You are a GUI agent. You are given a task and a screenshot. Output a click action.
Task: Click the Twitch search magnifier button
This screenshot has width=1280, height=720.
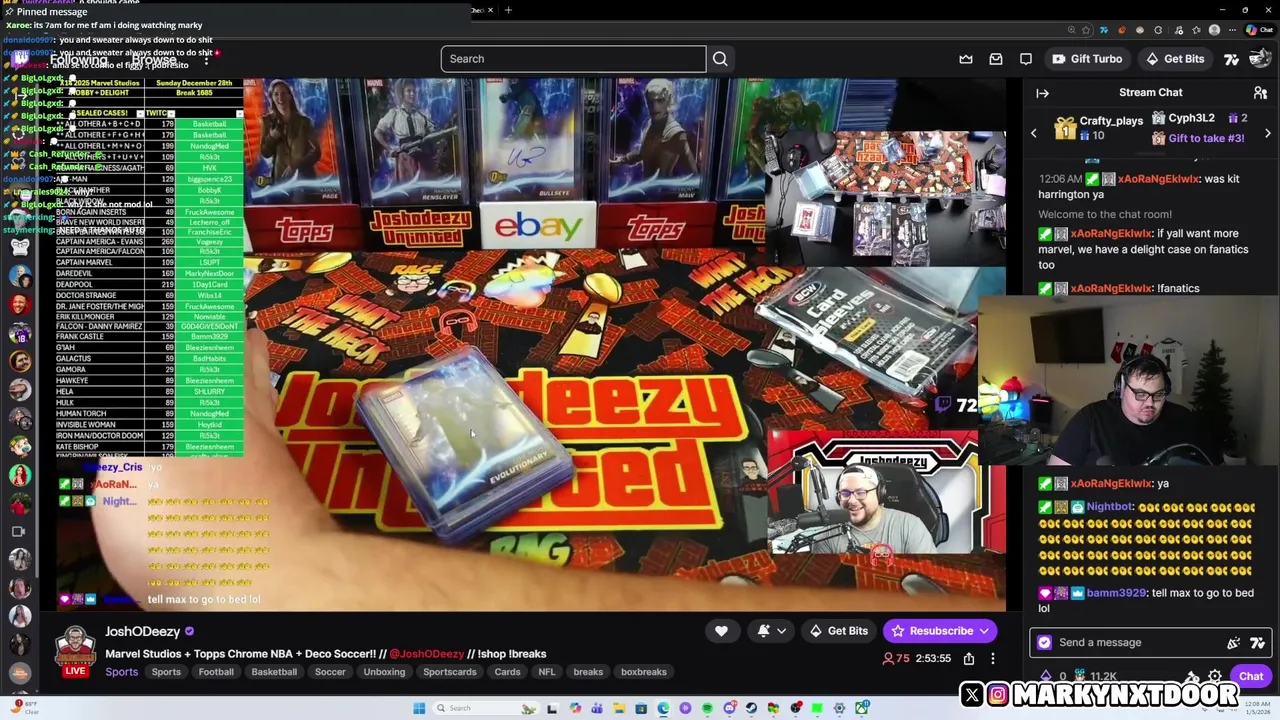click(x=720, y=59)
